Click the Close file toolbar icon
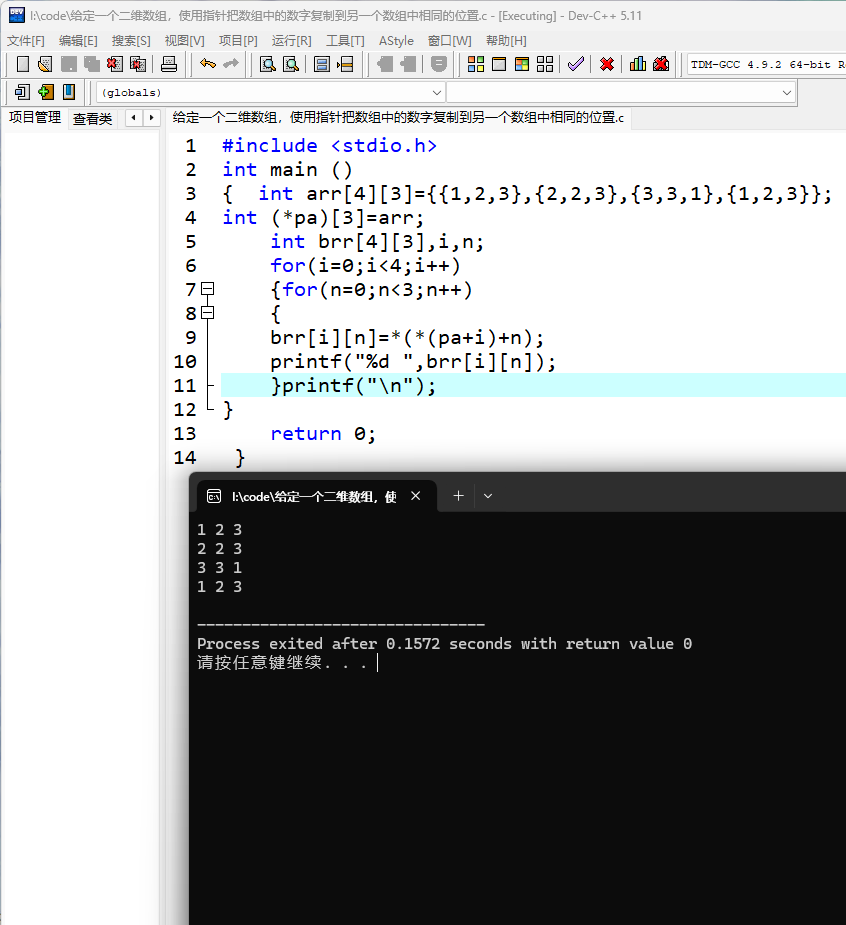This screenshot has width=846, height=925. click(114, 64)
